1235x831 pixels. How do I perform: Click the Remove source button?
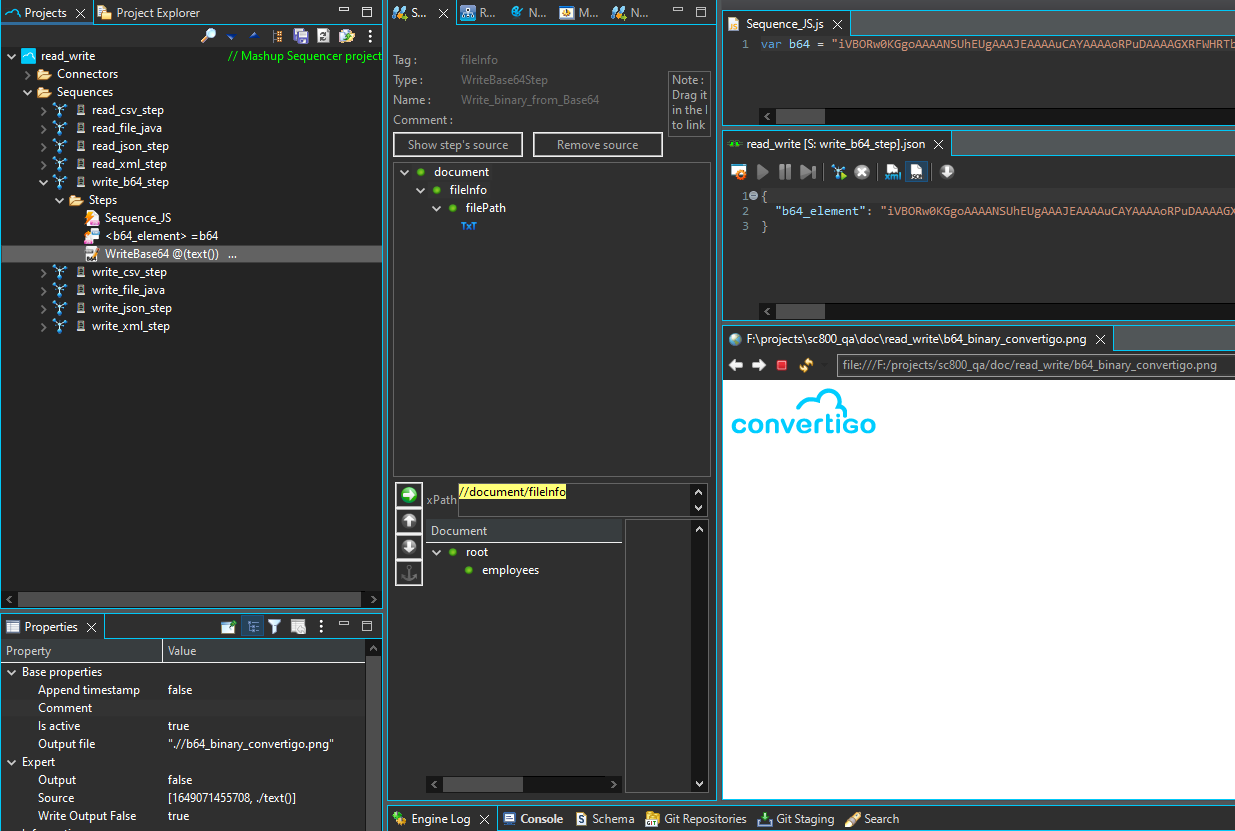click(597, 145)
